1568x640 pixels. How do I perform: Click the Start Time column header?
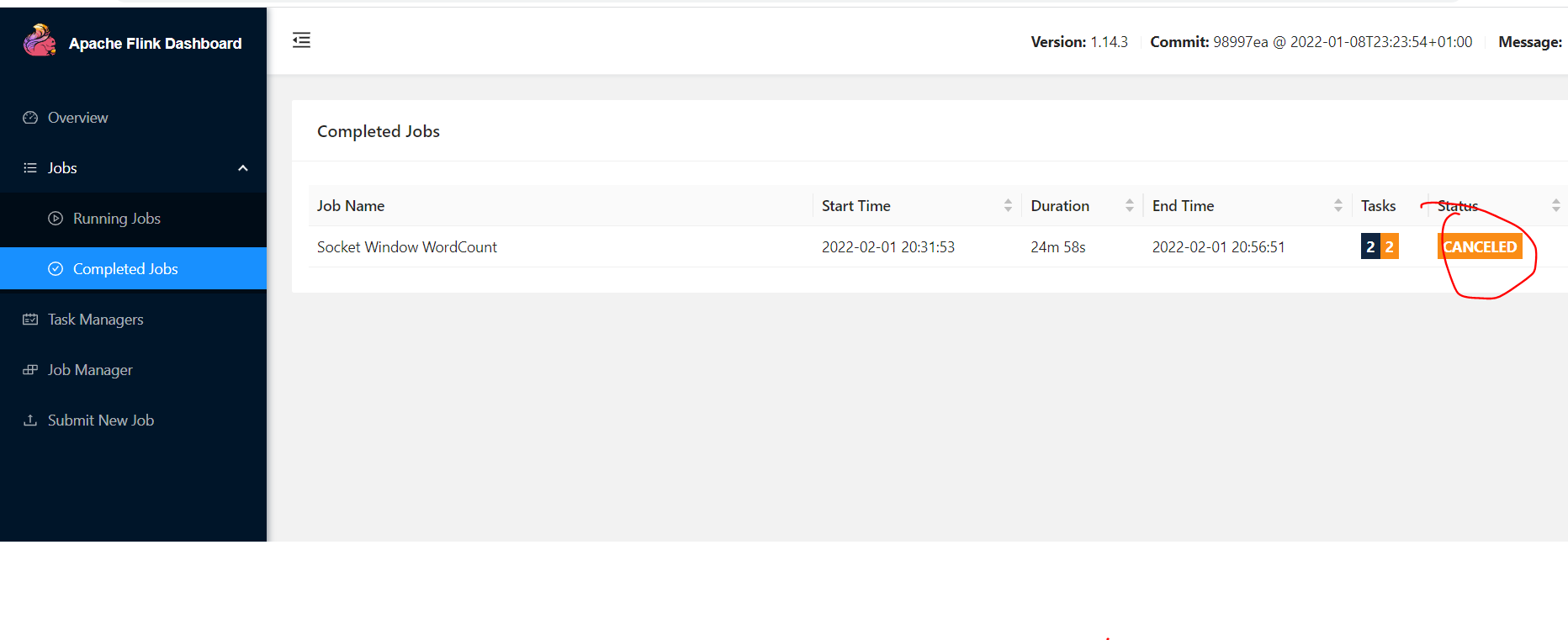point(856,206)
